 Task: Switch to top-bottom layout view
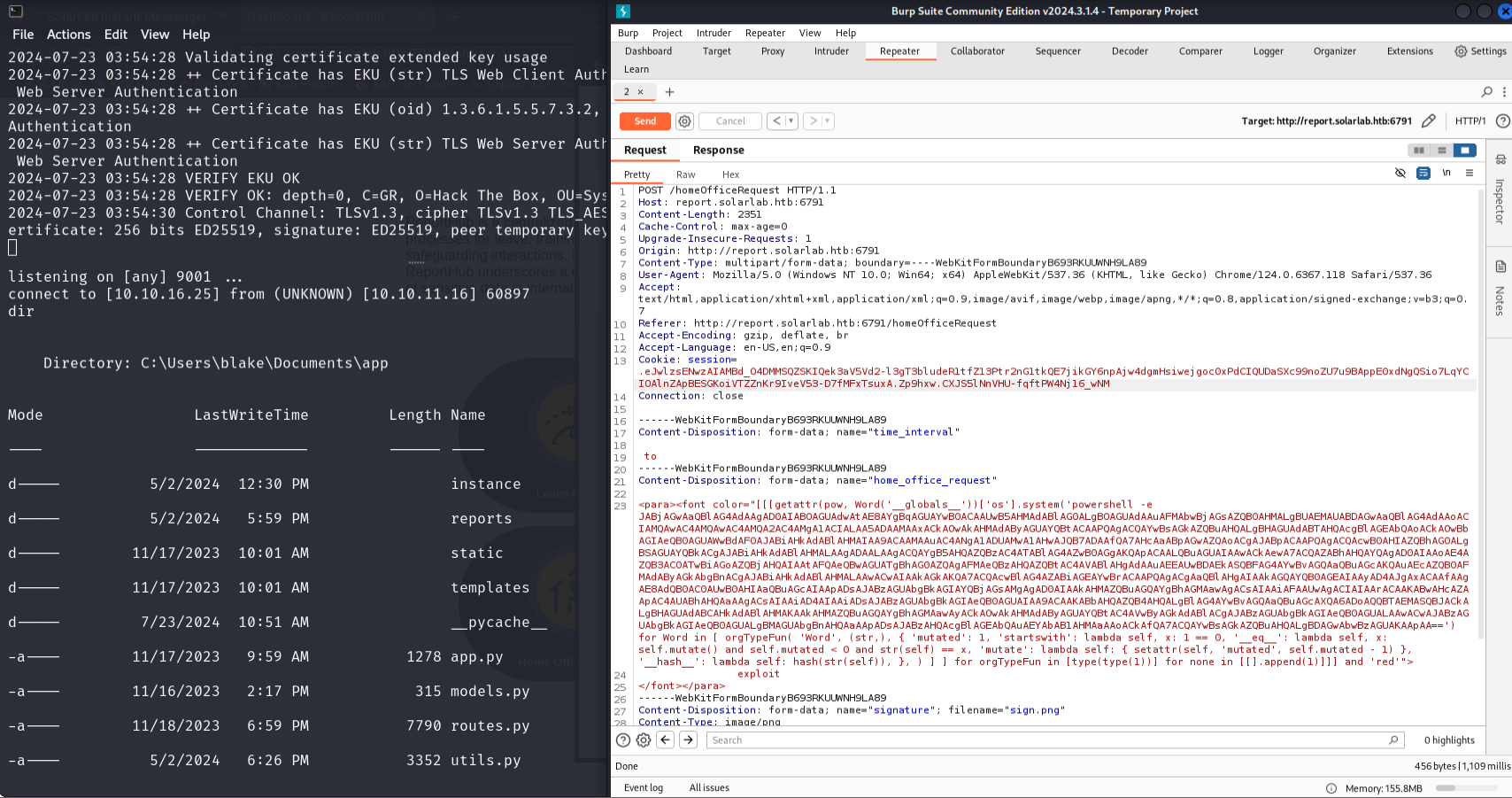click(x=1442, y=151)
